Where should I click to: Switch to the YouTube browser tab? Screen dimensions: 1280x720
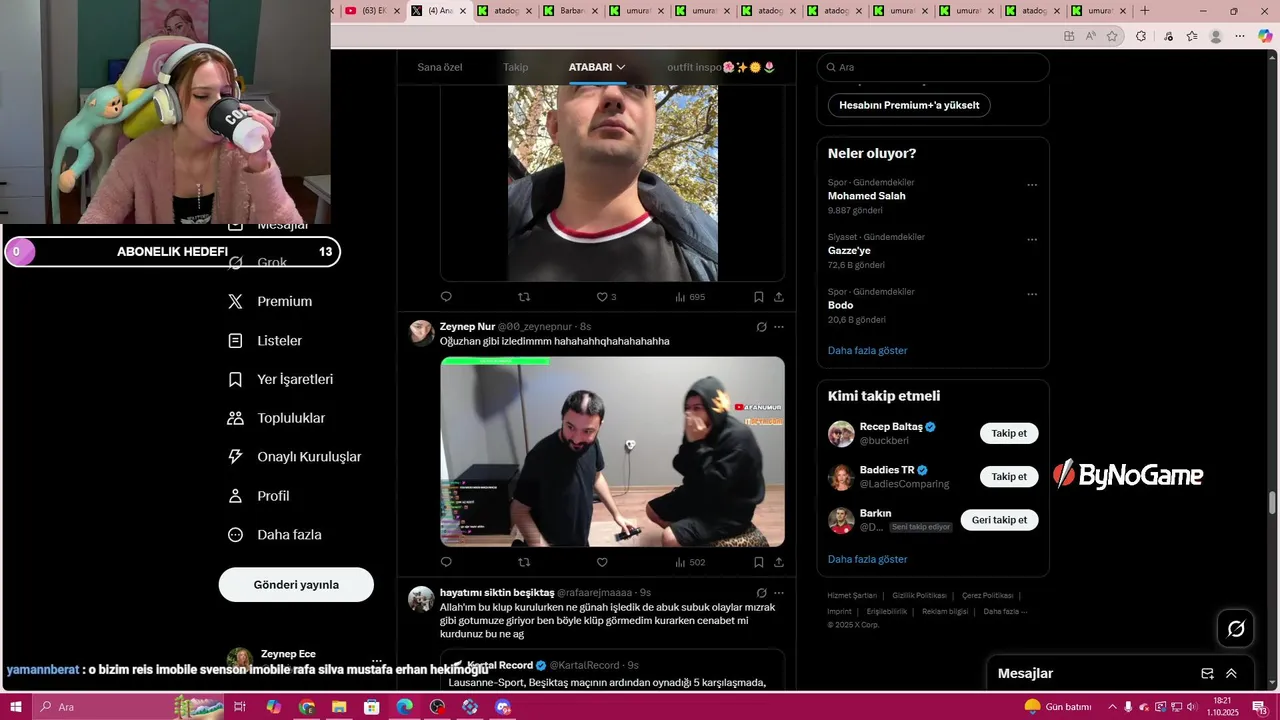tap(372, 11)
